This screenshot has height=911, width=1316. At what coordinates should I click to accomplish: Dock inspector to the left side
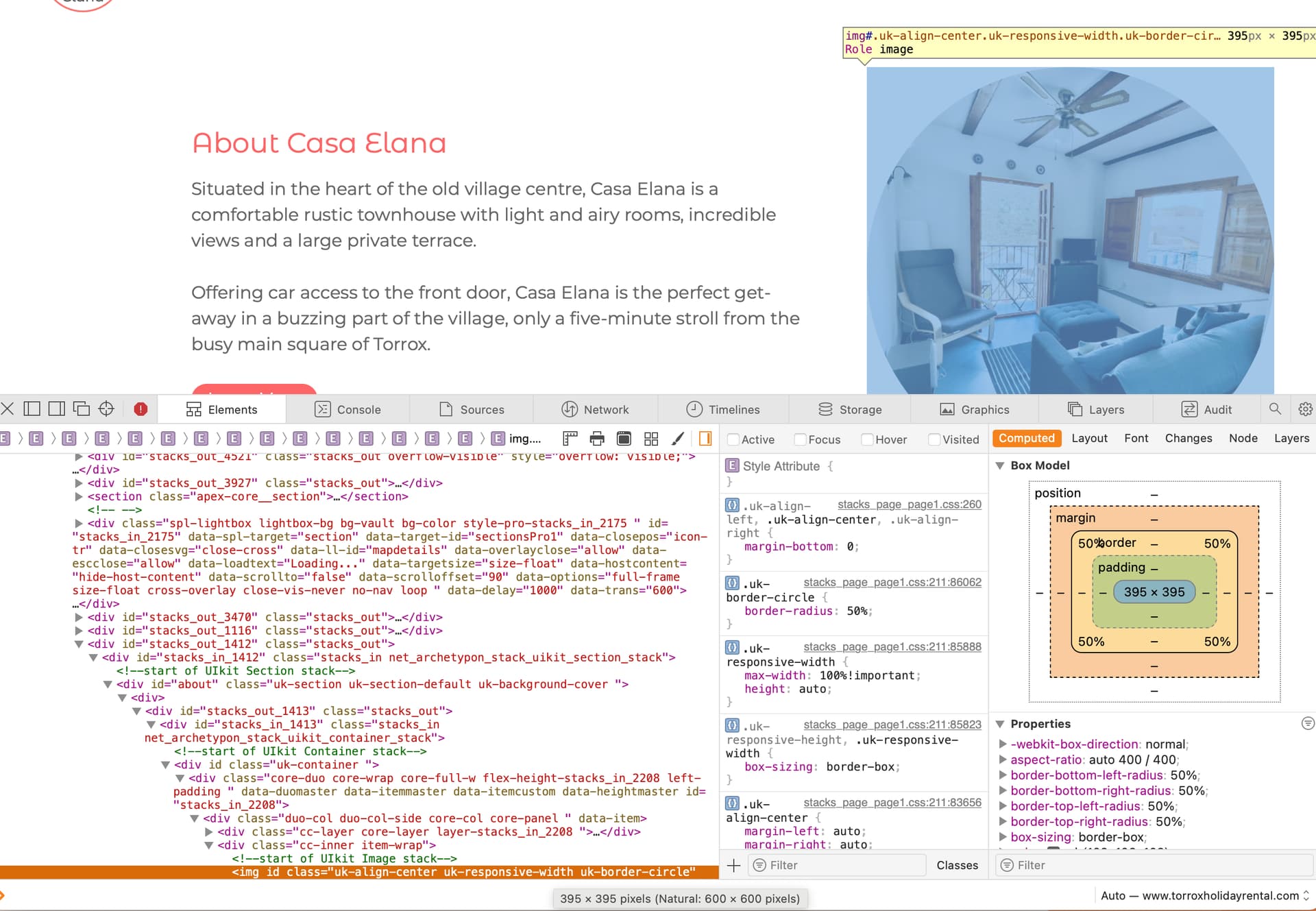pyautogui.click(x=32, y=409)
